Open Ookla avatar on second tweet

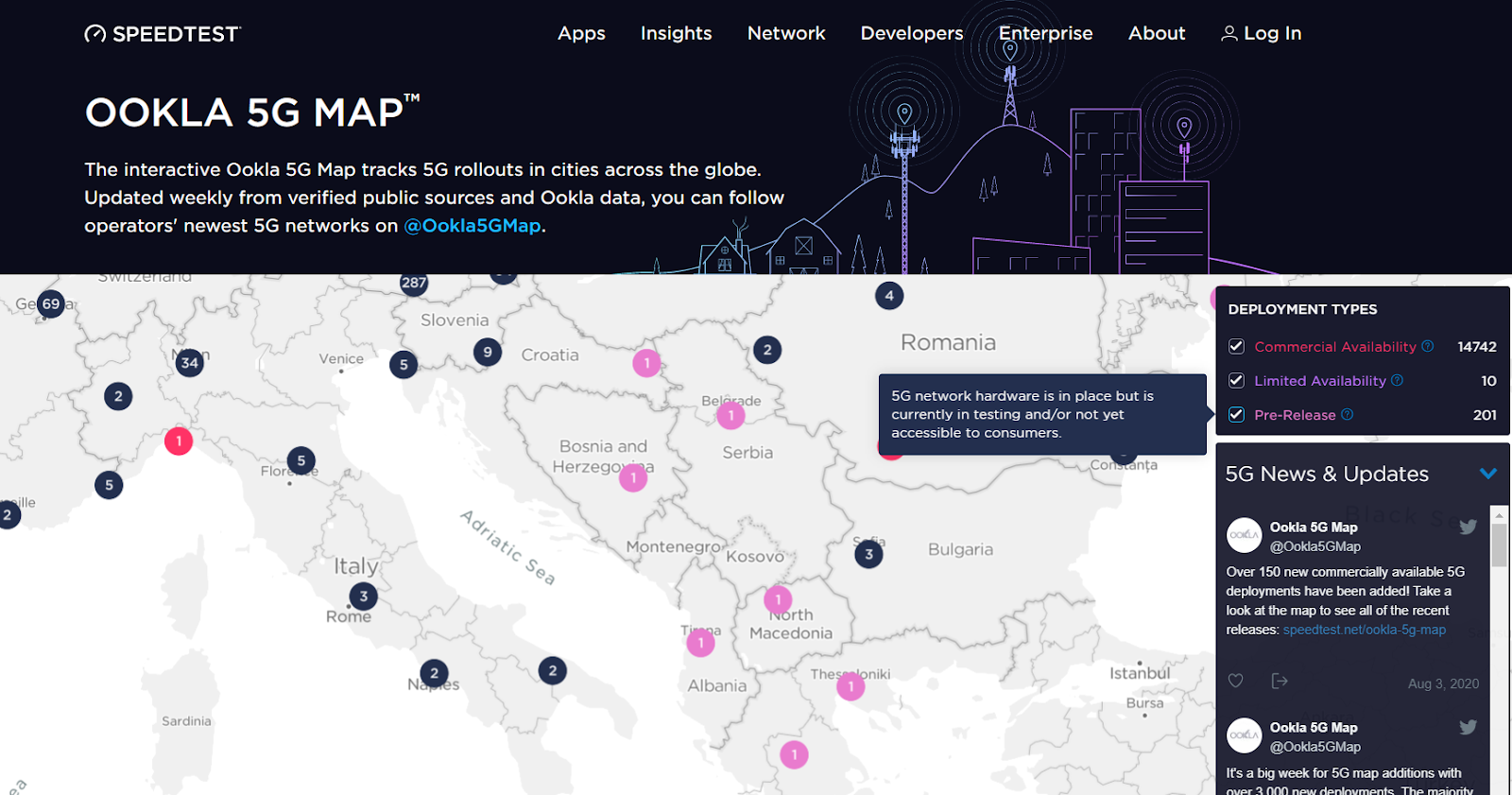point(1244,735)
